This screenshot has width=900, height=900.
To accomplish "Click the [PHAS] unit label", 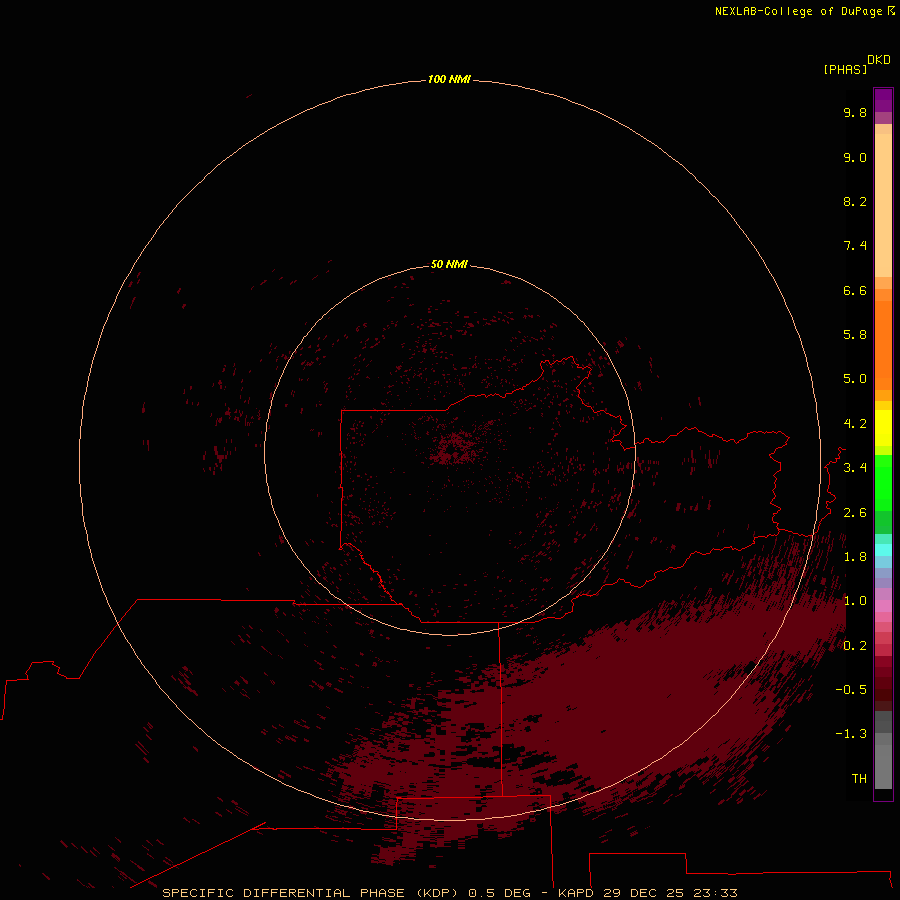I will coord(845,69).
